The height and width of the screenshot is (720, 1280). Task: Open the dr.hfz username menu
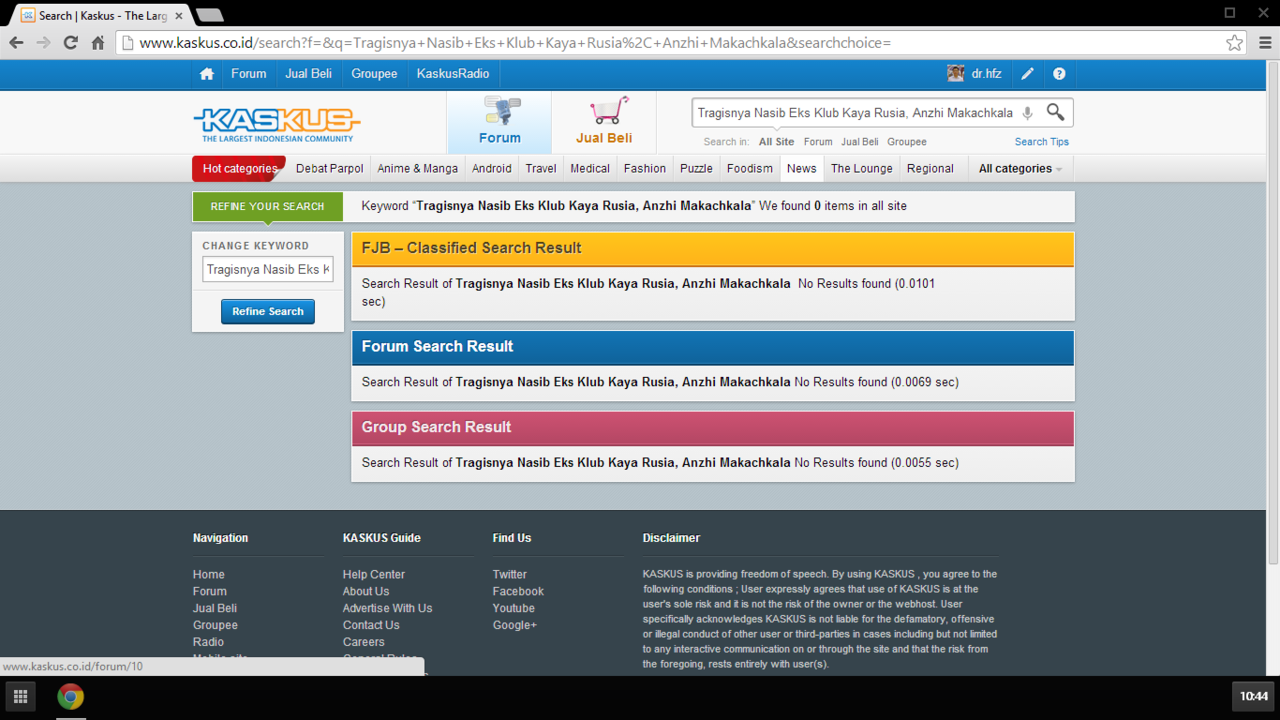tap(986, 74)
